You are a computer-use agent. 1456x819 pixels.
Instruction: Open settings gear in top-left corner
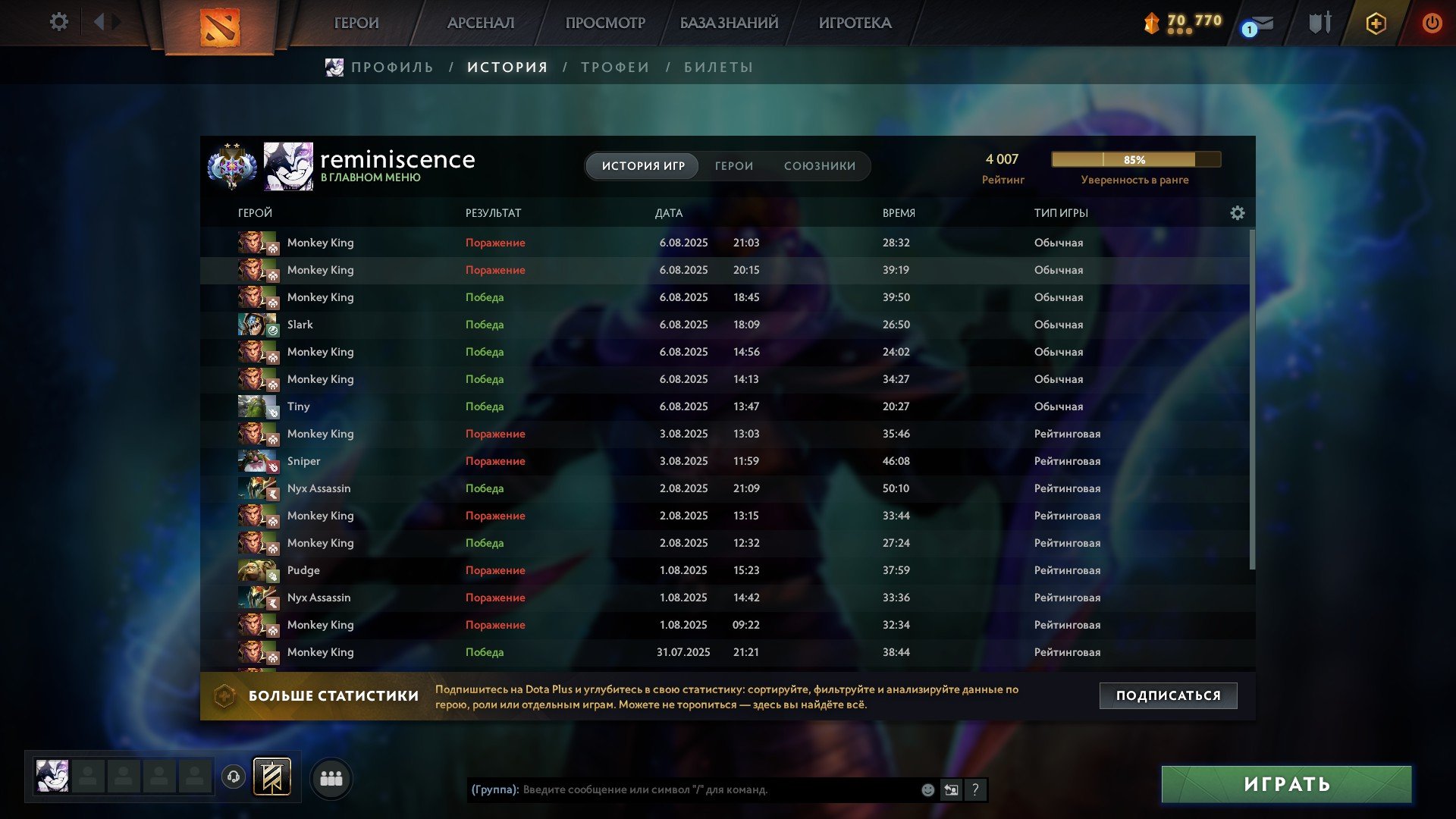point(58,22)
